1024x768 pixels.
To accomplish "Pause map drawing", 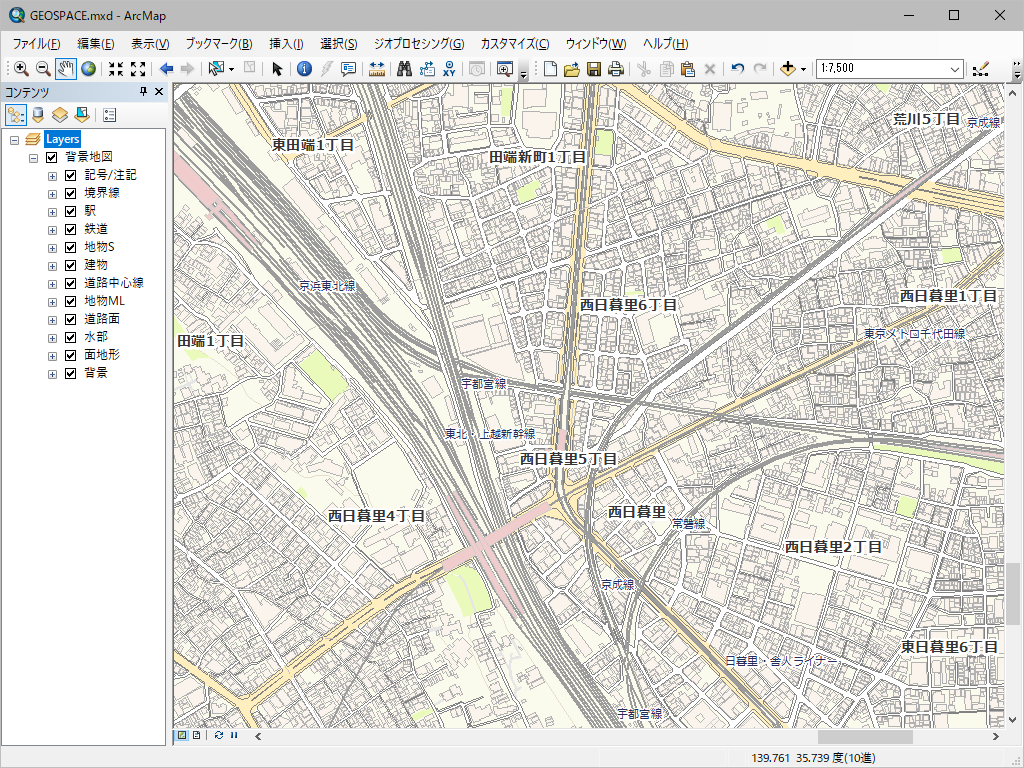I will click(x=234, y=735).
